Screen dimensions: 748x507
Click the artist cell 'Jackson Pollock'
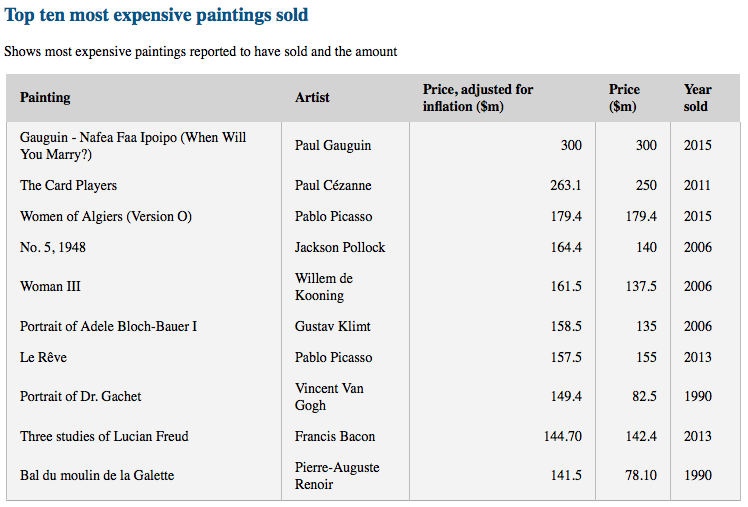tap(340, 247)
